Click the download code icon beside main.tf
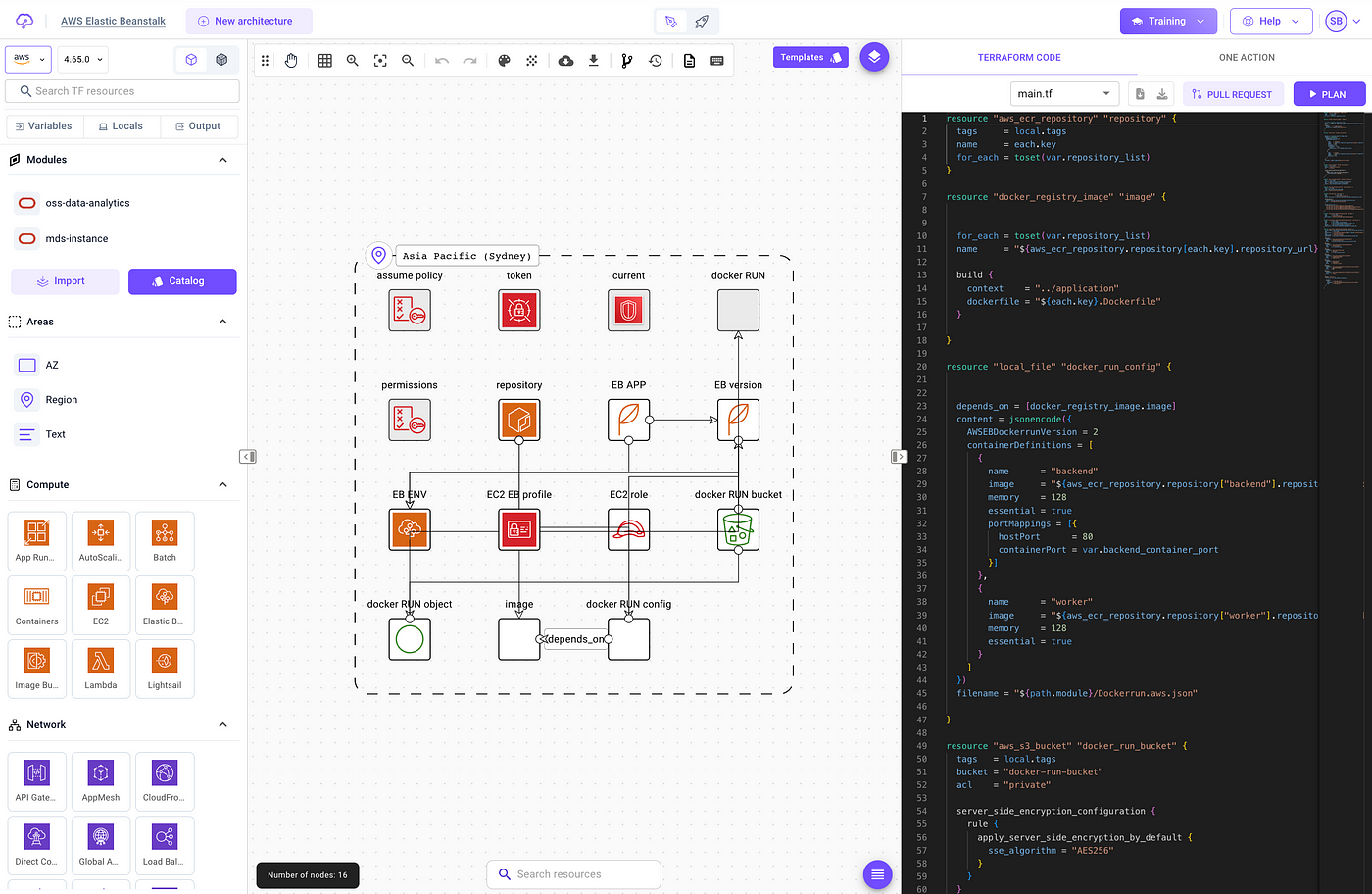The width and height of the screenshot is (1372, 894). [x=1162, y=94]
